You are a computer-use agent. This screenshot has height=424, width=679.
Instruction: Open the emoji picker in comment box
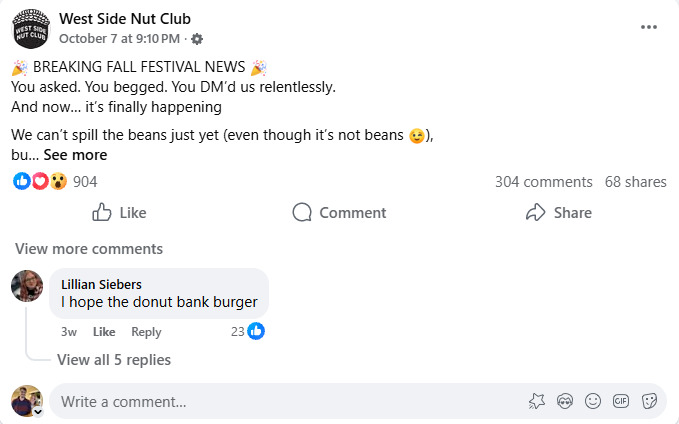[x=592, y=401]
